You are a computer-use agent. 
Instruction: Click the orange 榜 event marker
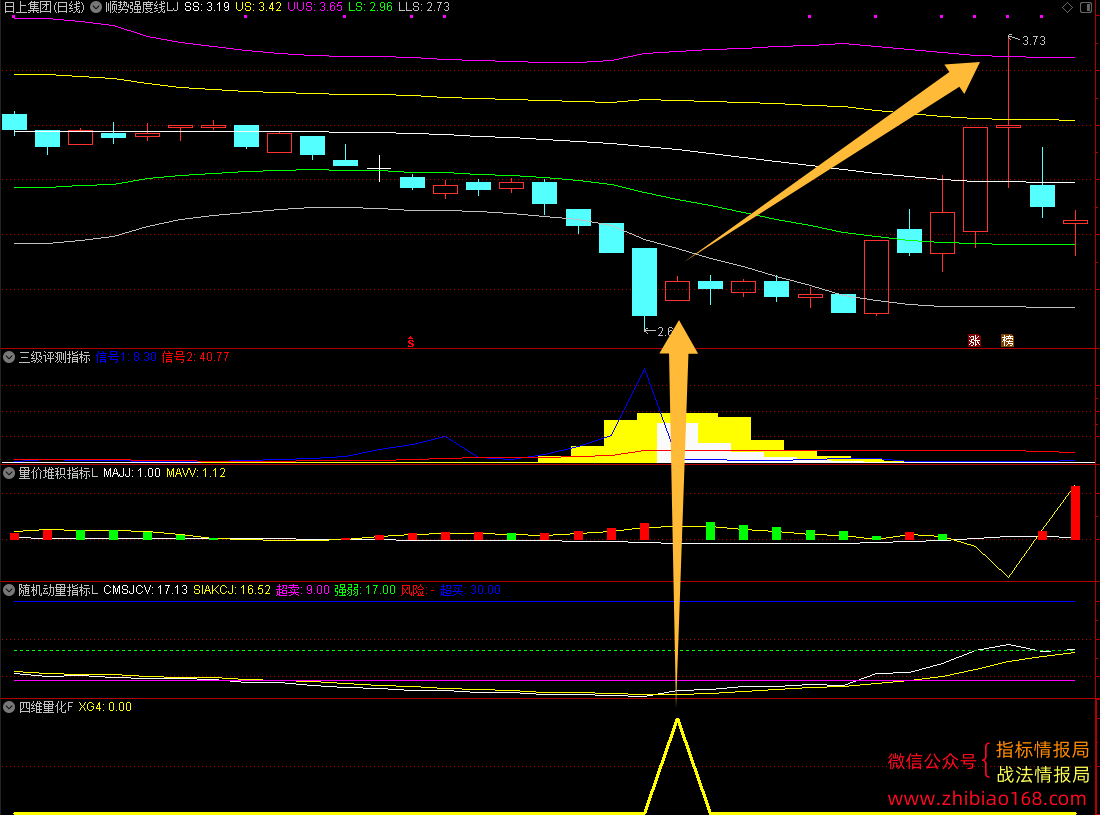click(1007, 341)
